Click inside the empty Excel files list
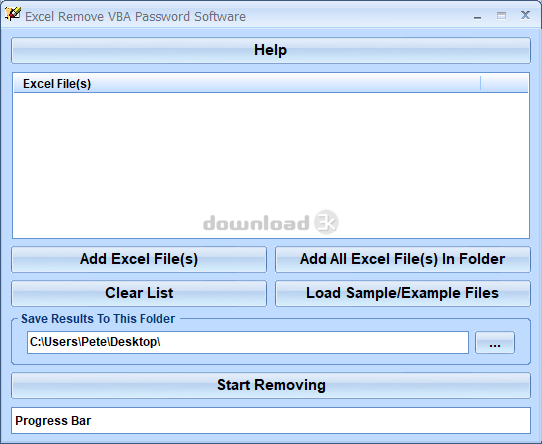Viewport: 542px width, 444px height. point(271,165)
